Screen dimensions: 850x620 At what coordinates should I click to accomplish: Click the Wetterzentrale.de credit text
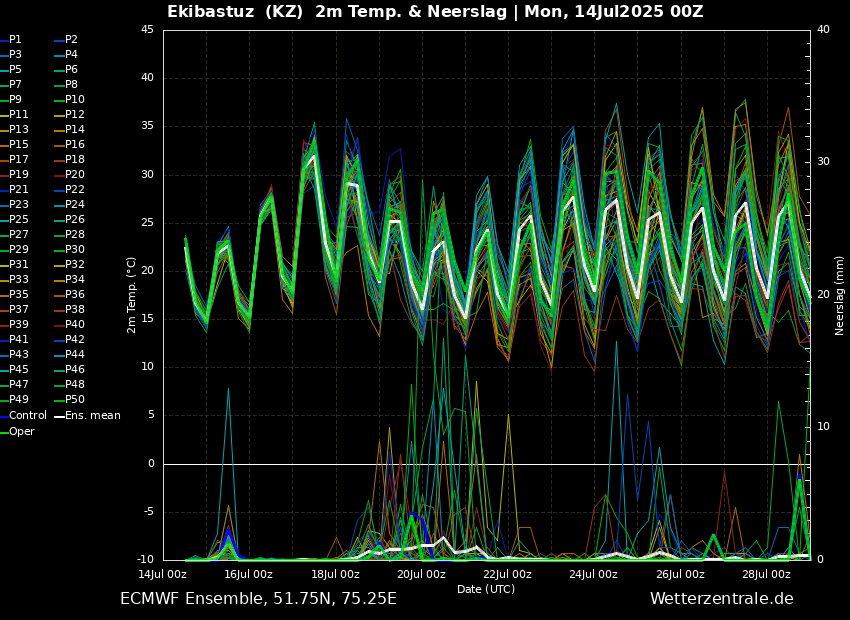722,599
